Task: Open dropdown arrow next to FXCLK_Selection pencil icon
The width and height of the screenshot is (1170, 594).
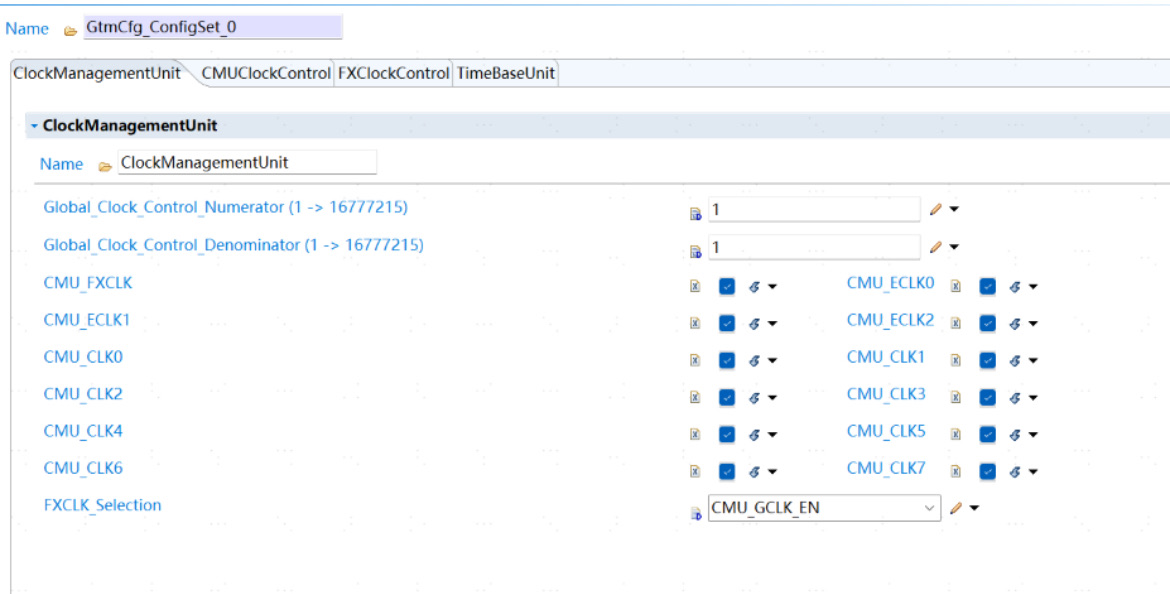Action: pyautogui.click(x=974, y=508)
